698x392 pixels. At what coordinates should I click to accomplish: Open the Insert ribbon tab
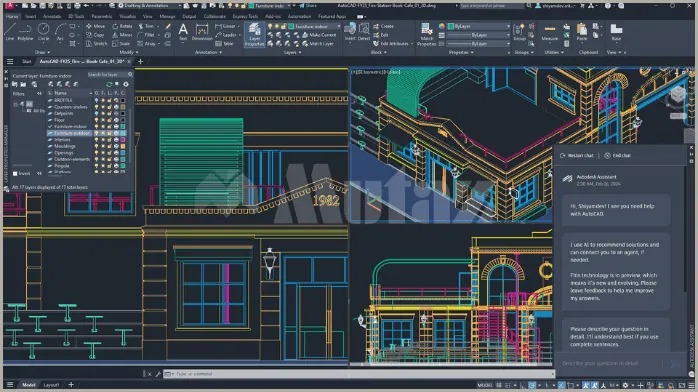click(30, 16)
